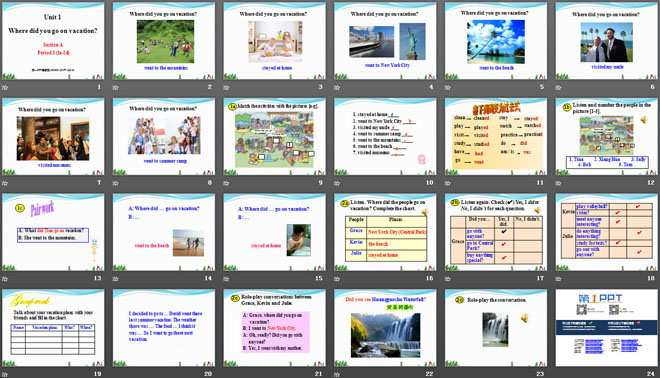660x378 pixels.
Task: Click slide number label 21
Action: click(x=319, y=374)
